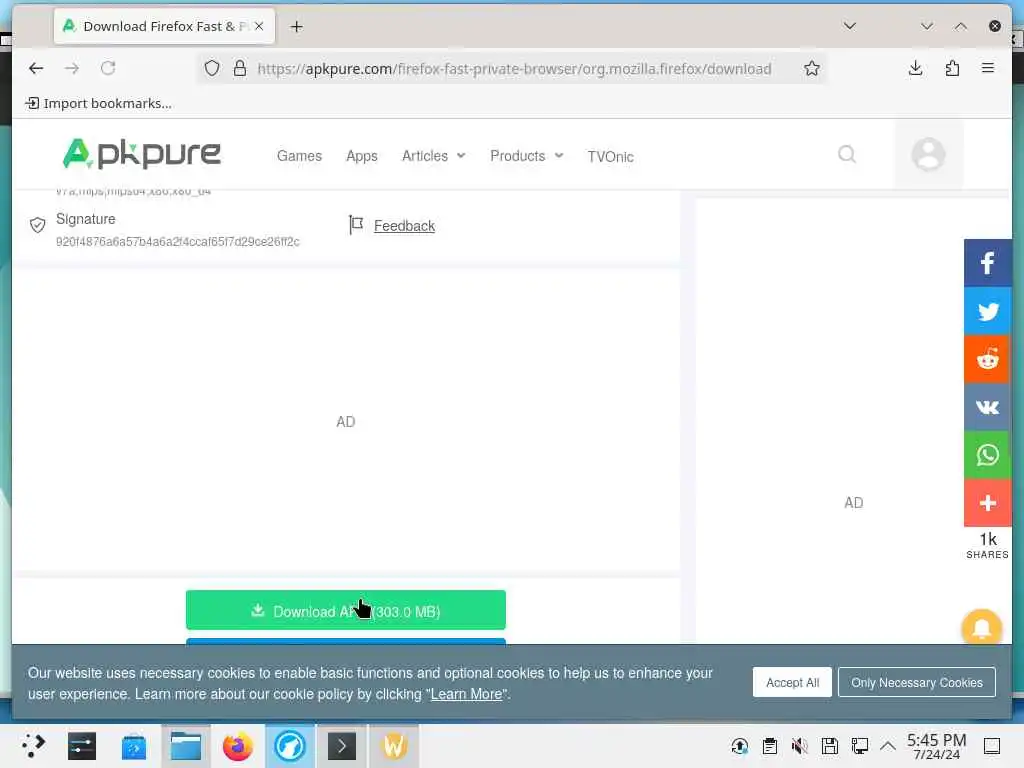This screenshot has width=1024, height=768.
Task: Open the TVOnic menu item
Action: click(x=610, y=157)
